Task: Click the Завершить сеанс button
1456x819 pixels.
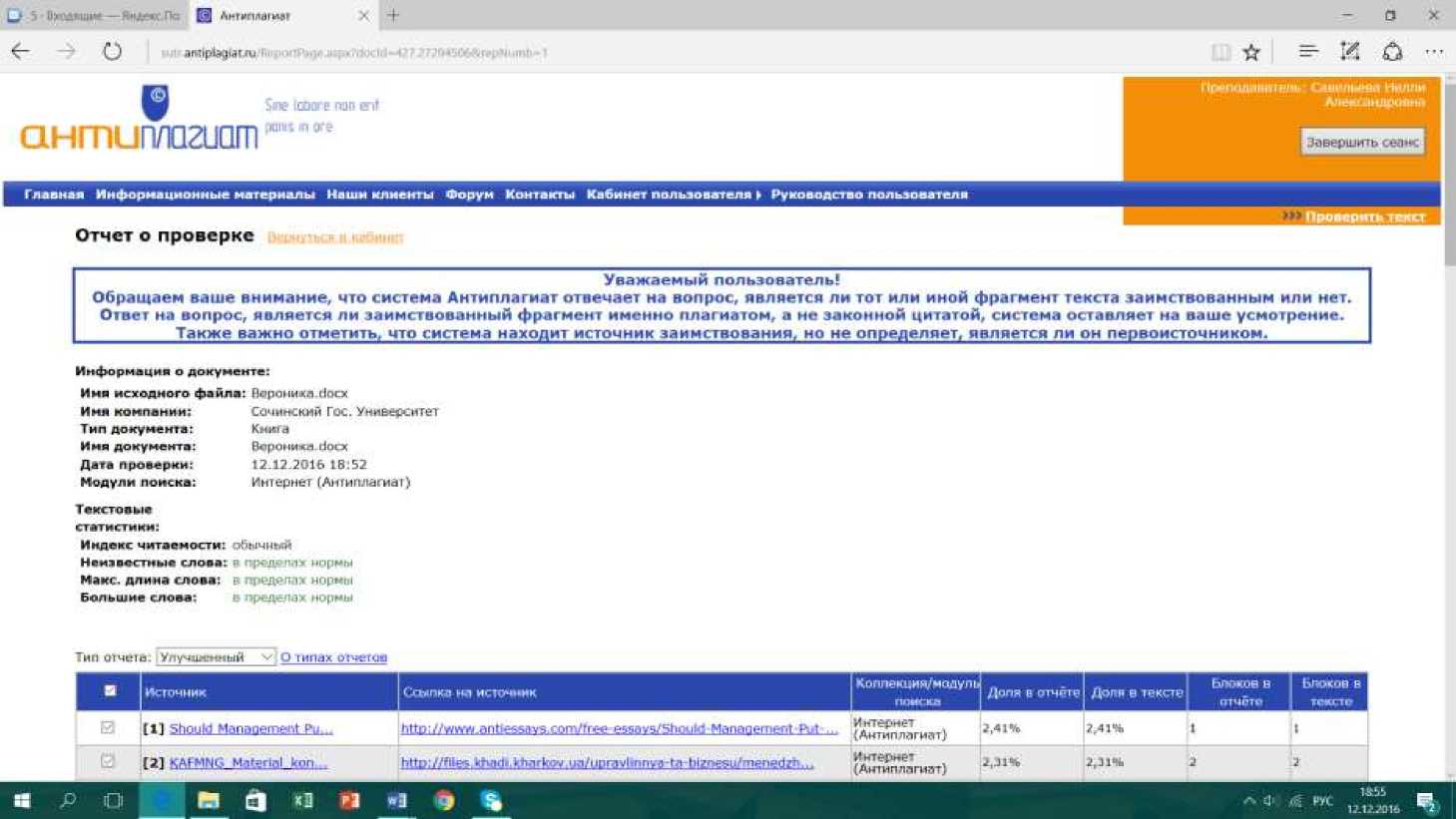Action: pos(1362,142)
